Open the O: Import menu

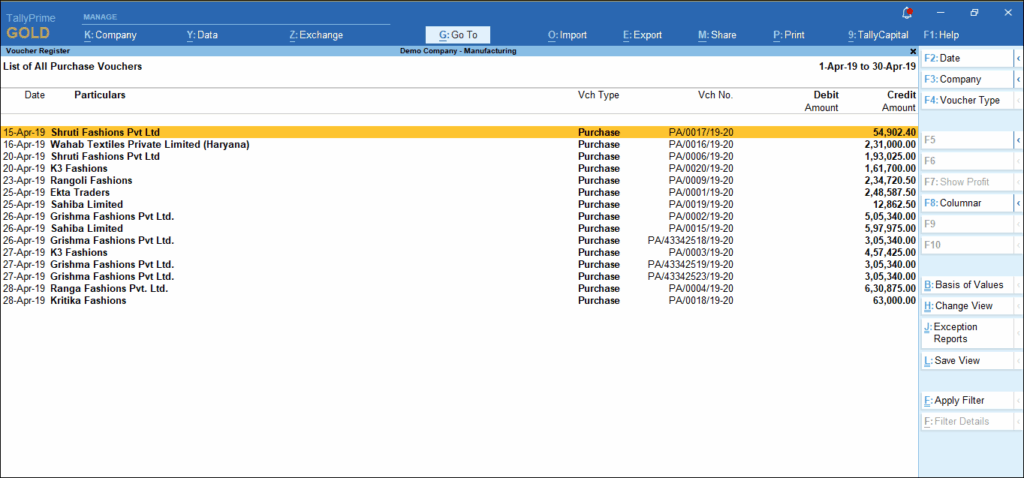point(567,35)
